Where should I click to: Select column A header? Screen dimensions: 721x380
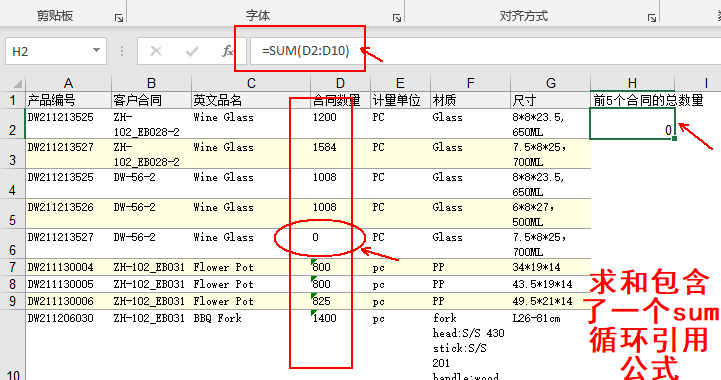click(x=68, y=83)
